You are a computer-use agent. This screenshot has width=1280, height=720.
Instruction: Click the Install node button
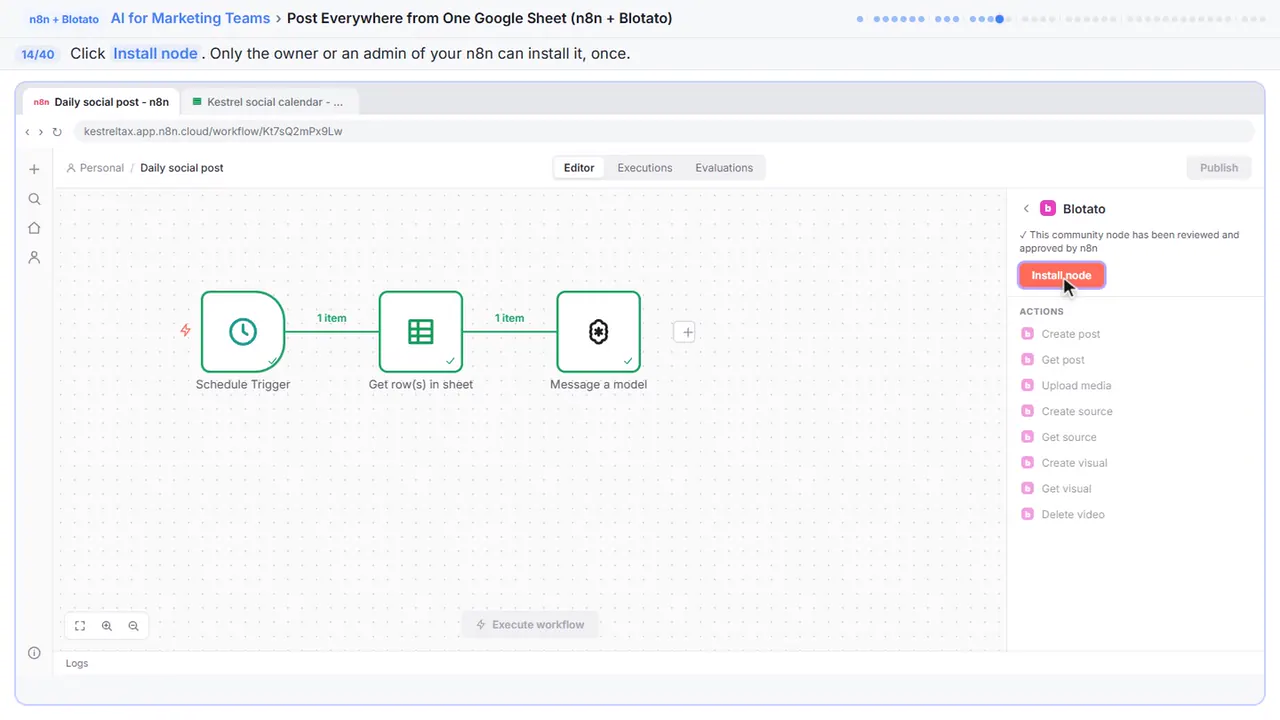1061,276
